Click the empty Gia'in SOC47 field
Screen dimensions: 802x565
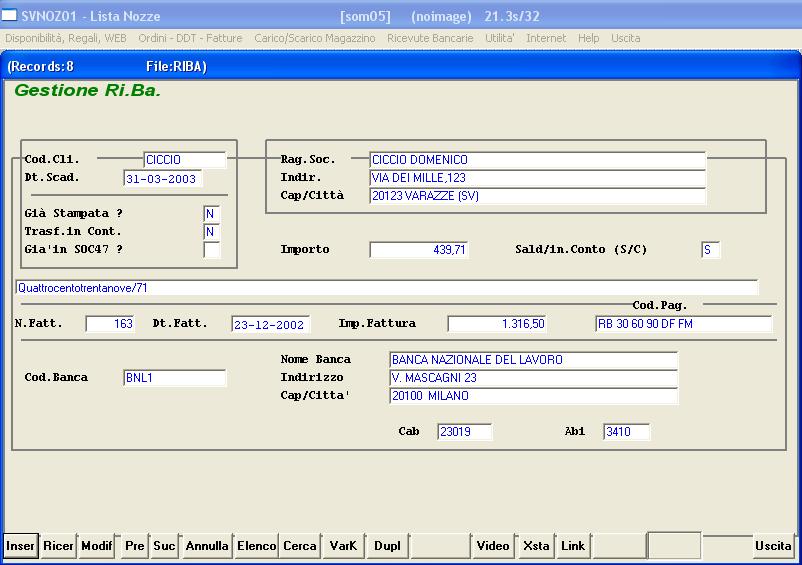(211, 250)
